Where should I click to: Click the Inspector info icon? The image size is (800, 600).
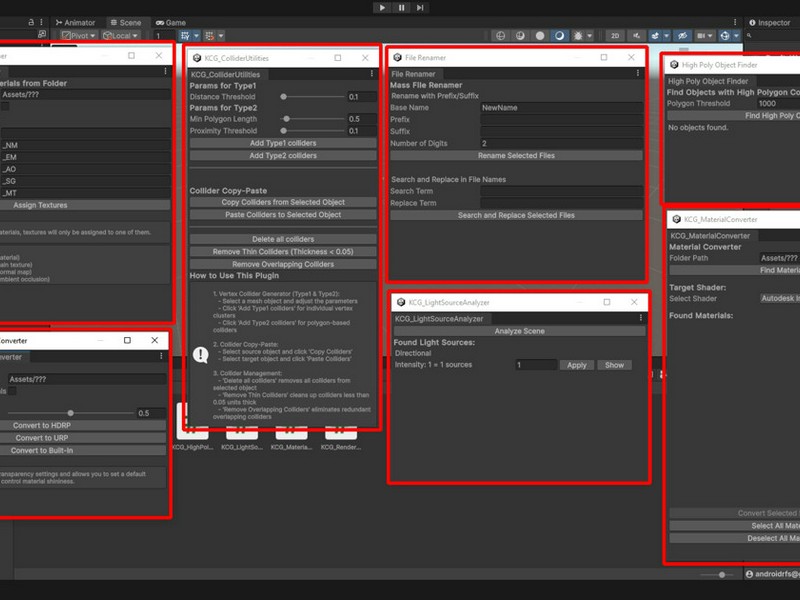(x=752, y=22)
